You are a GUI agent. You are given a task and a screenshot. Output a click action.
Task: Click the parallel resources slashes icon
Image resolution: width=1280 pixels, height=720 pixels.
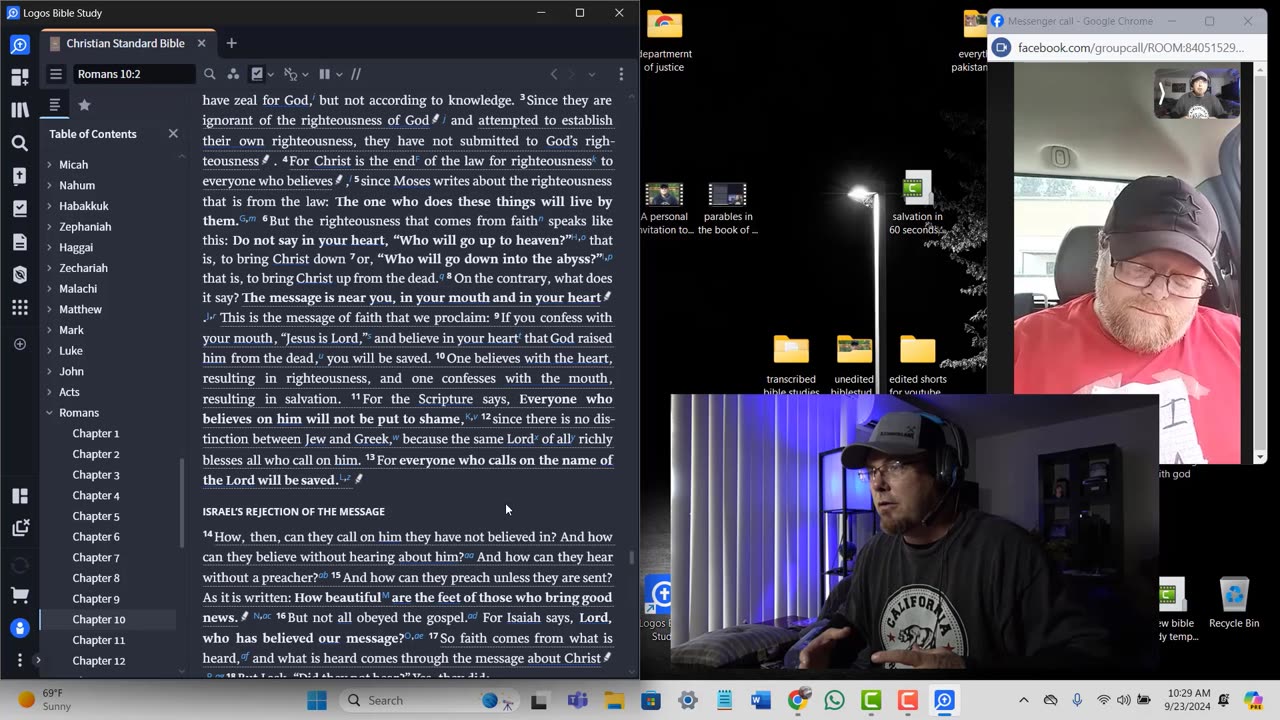[355, 74]
